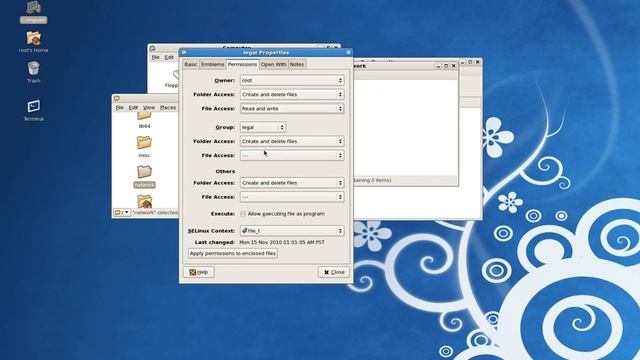Switch to the Basic tab
Image resolution: width=640 pixels, height=360 pixels.
[x=191, y=64]
